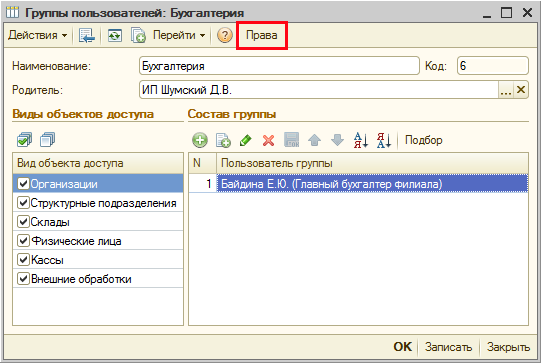This screenshot has width=541, height=363.
Task: Click the pencil edit icon
Action: [x=246, y=140]
